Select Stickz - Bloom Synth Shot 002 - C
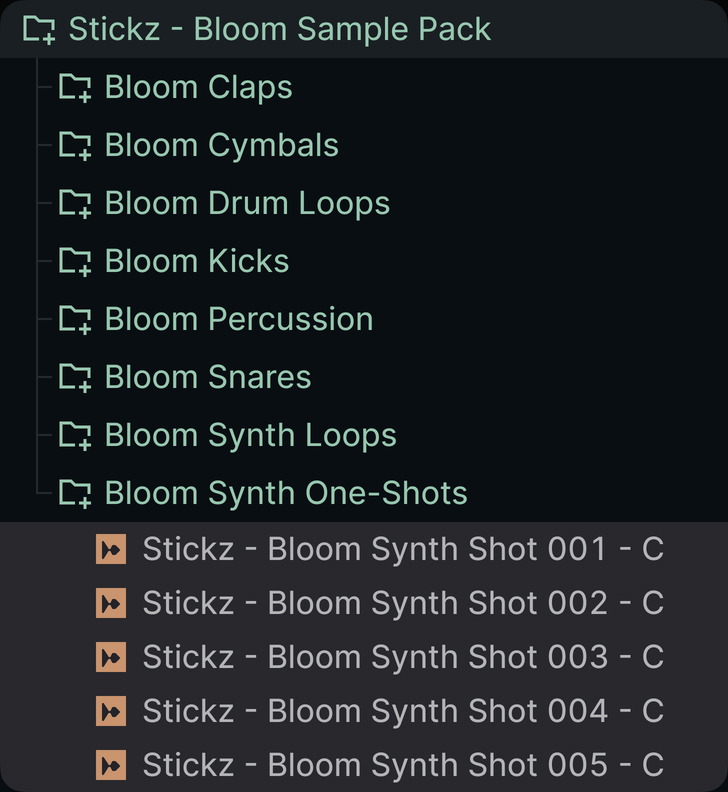Screen dimensions: 728x792 402,603
